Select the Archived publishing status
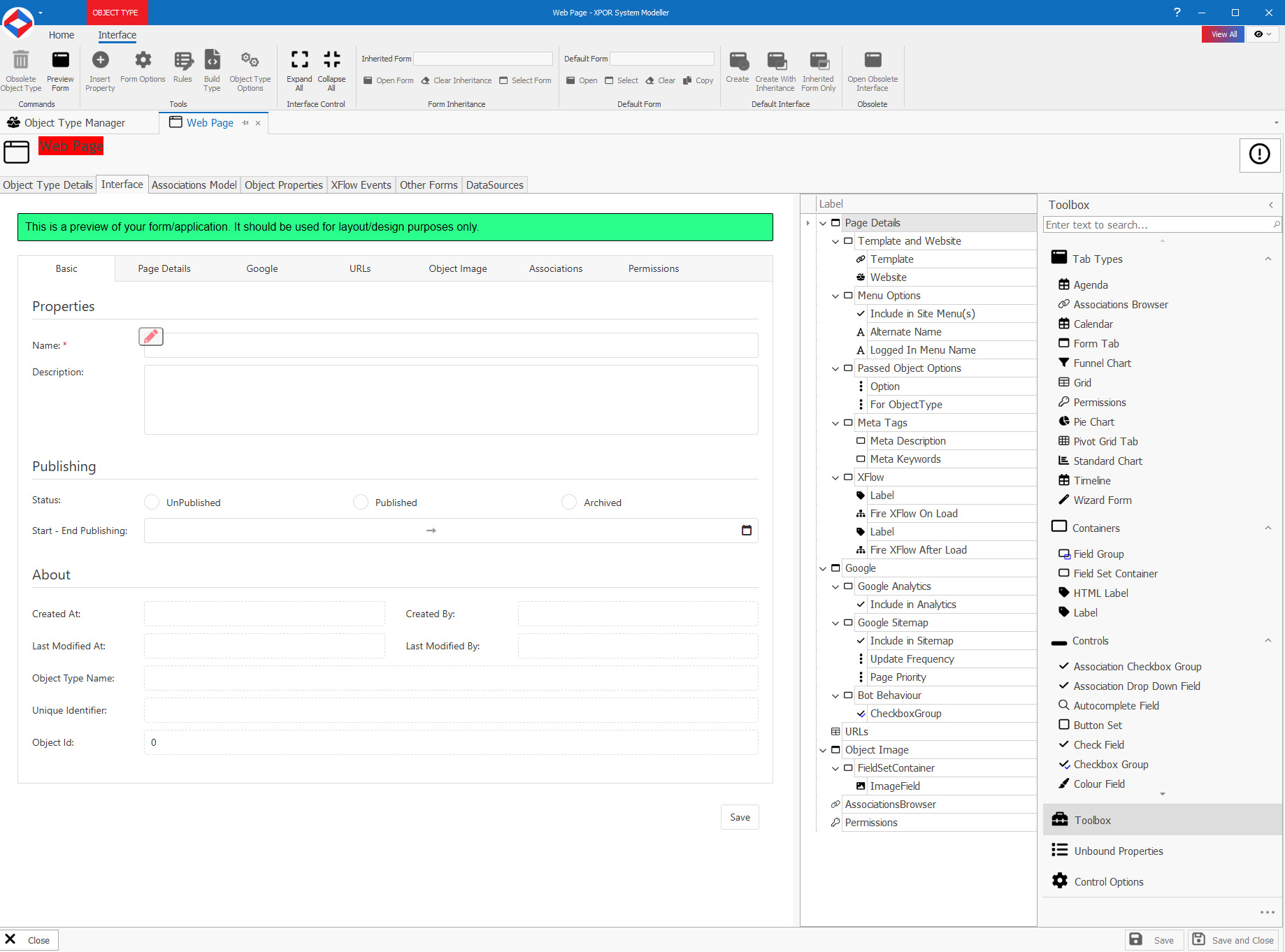 (x=568, y=502)
